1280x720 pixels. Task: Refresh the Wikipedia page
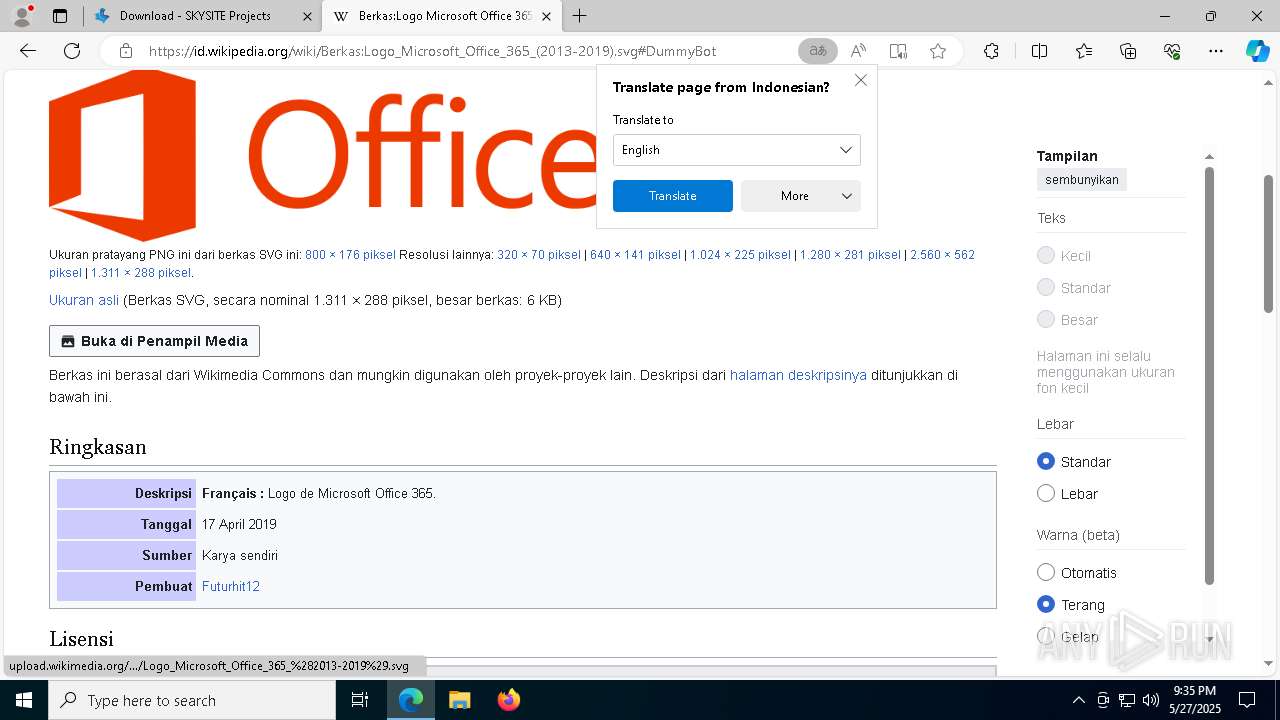[x=72, y=51]
